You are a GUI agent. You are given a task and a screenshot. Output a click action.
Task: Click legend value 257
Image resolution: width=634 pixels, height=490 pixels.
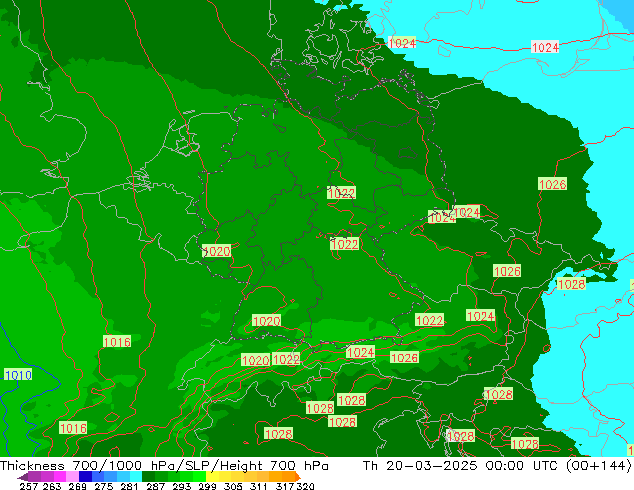28,486
